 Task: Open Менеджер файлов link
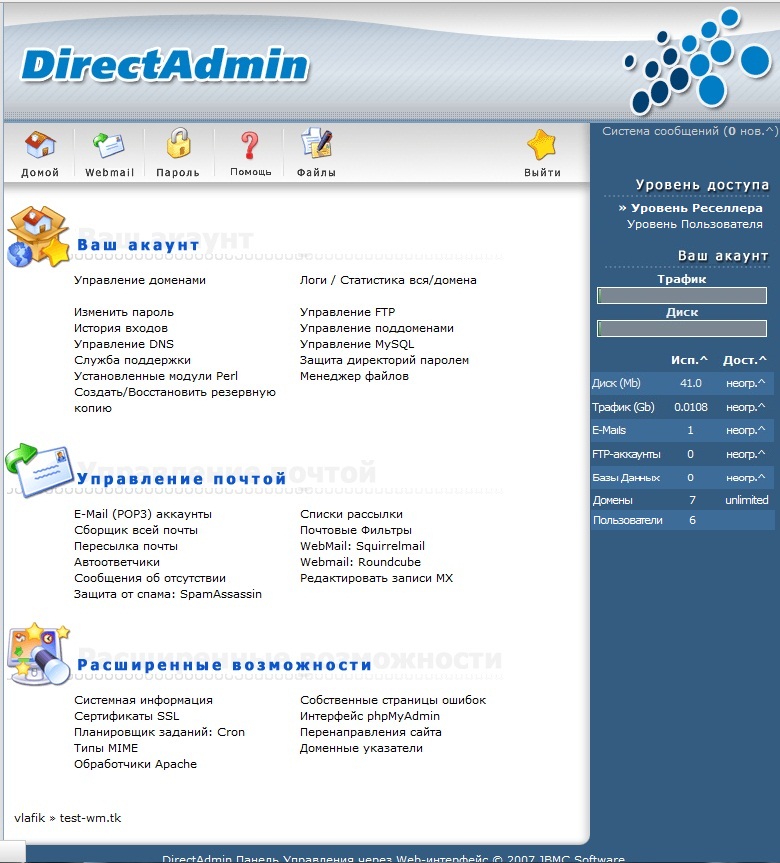pos(354,376)
